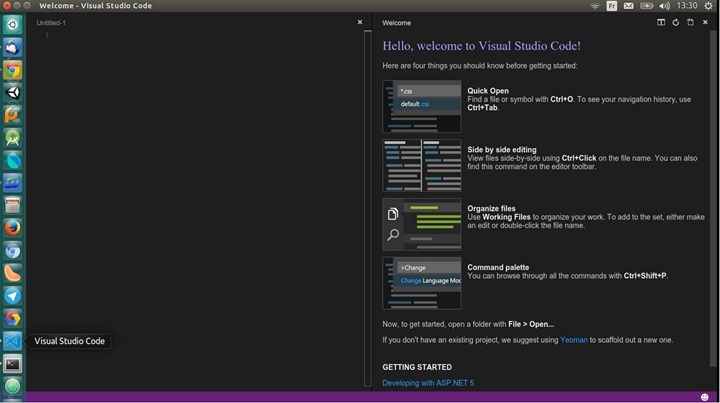
Task: Click the Quick Open thumbnail image
Action: click(422, 106)
